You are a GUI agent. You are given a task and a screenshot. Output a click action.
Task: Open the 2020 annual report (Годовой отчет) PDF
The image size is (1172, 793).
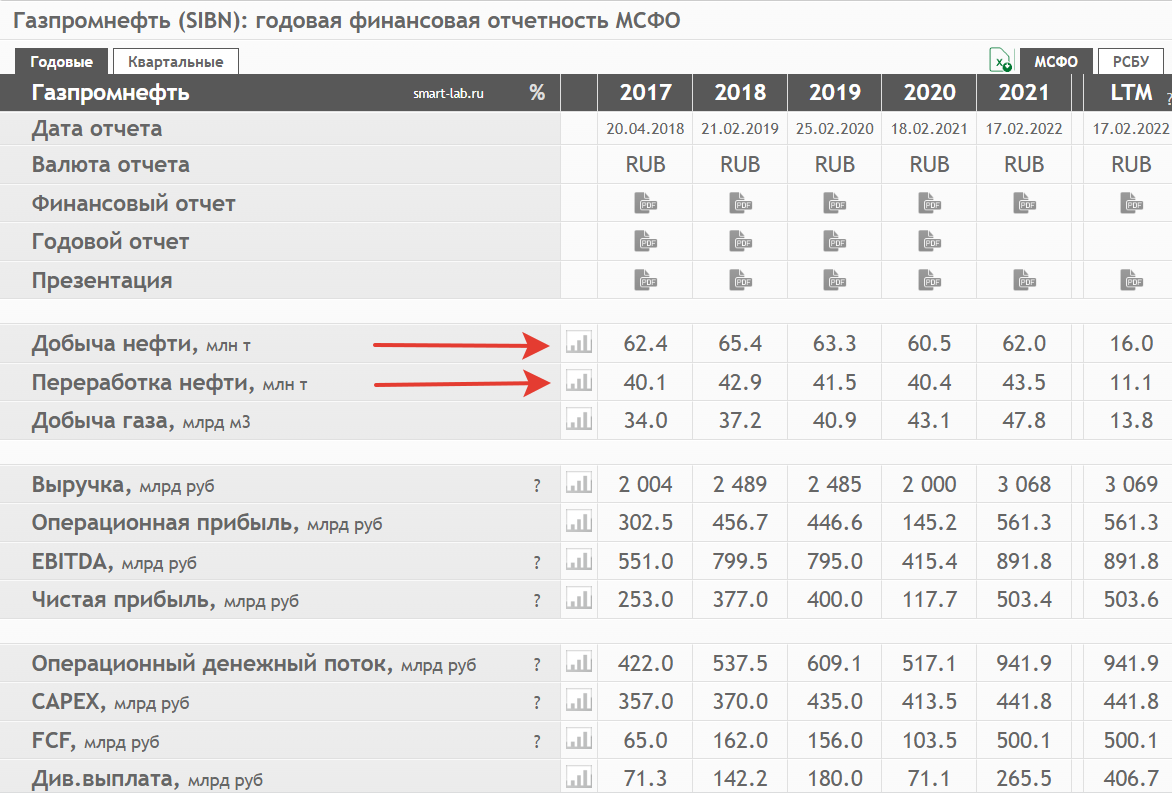click(x=929, y=241)
